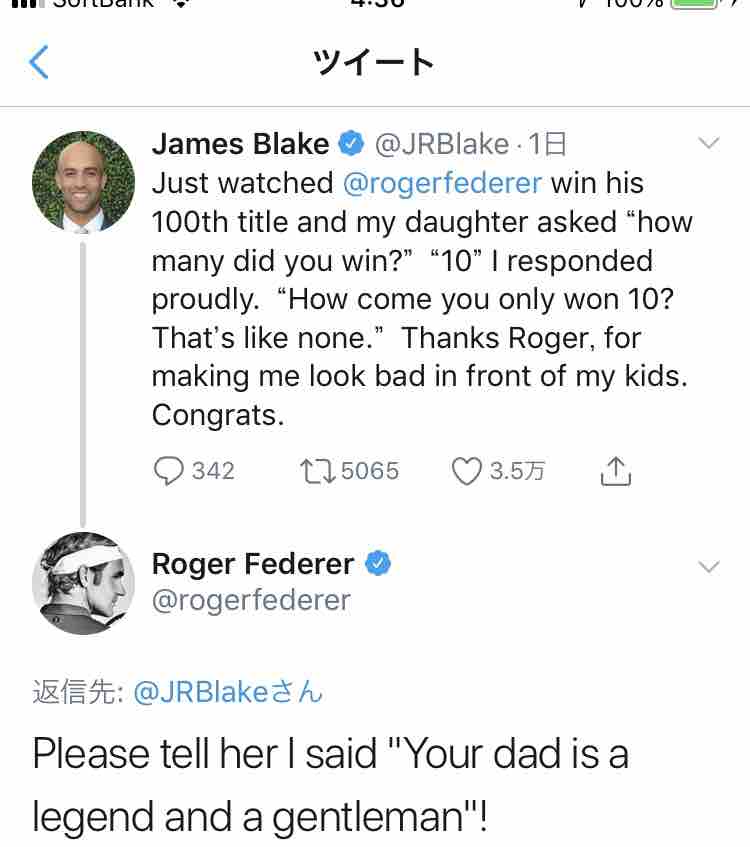
Task: Share James Blake's tweet
Action: [615, 470]
